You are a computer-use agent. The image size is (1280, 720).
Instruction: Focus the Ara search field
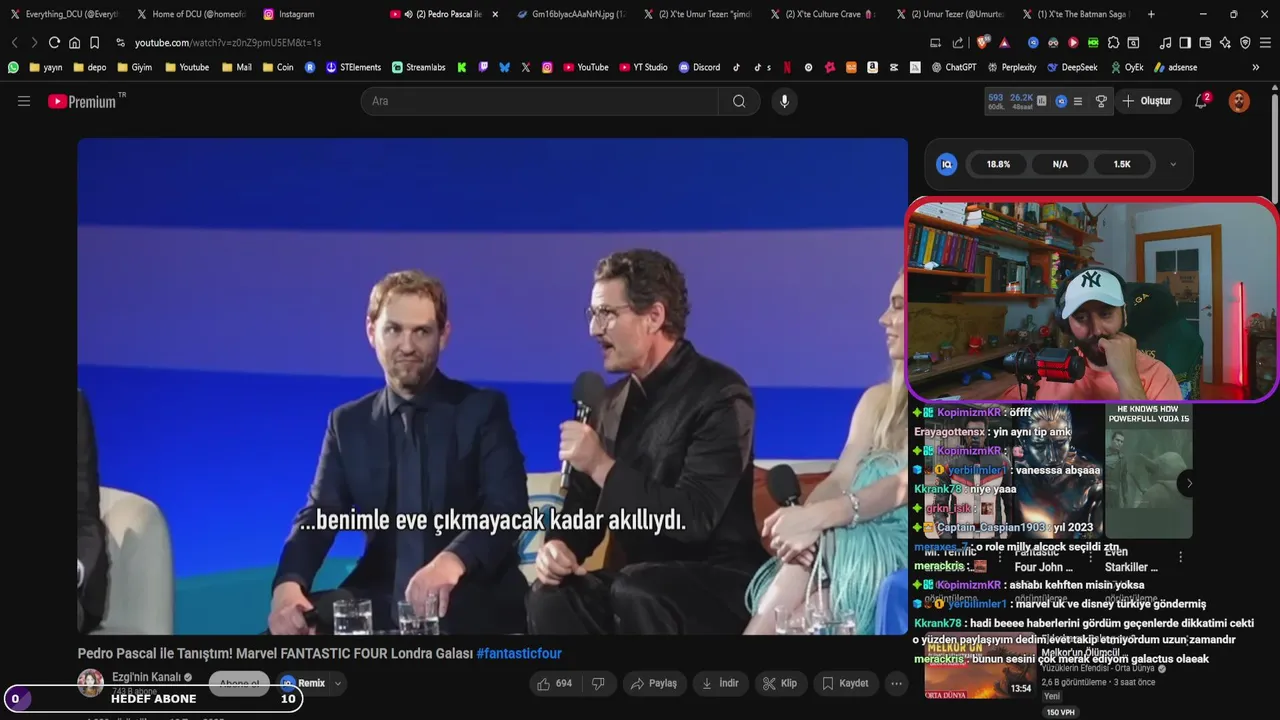pos(540,101)
